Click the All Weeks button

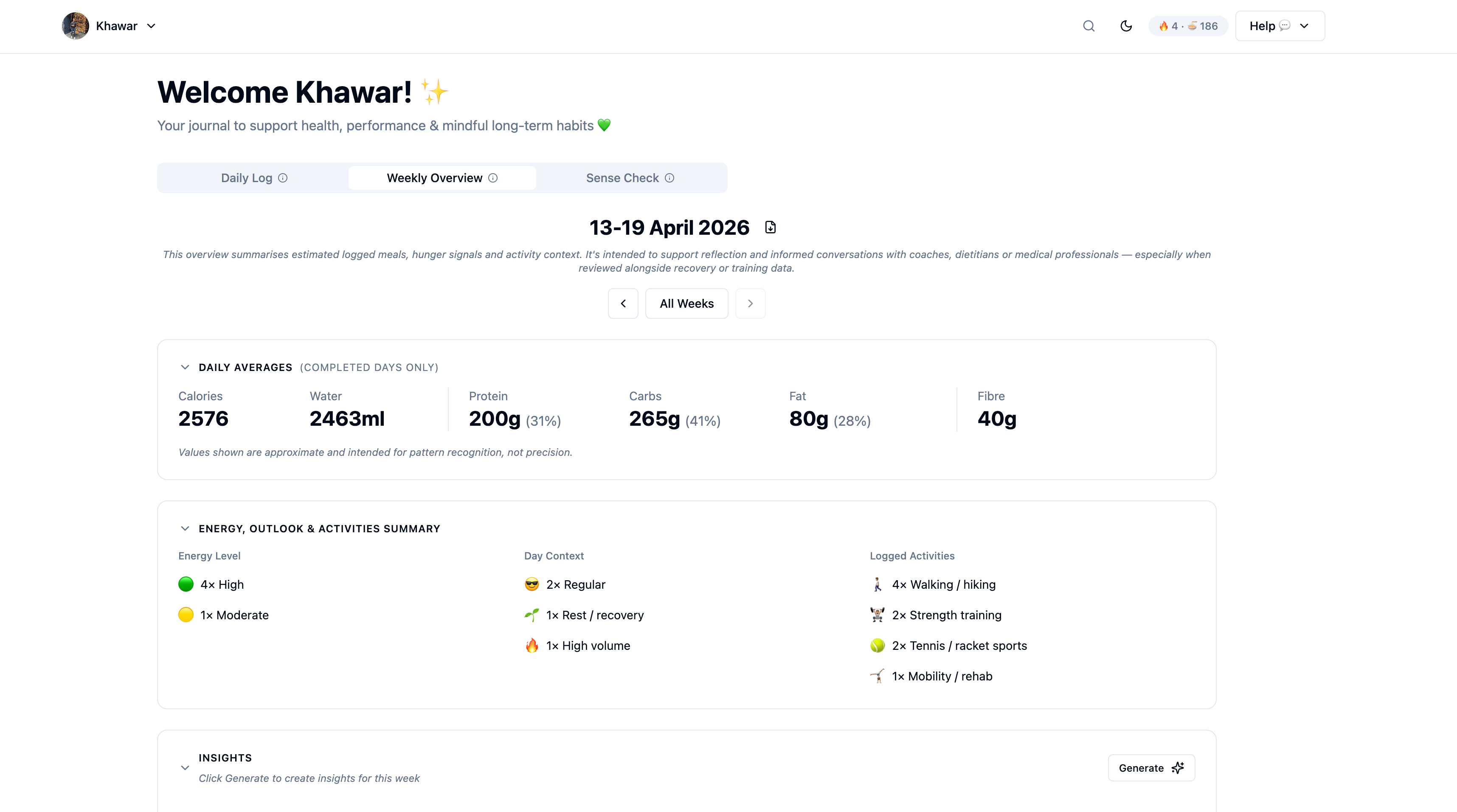(x=686, y=303)
